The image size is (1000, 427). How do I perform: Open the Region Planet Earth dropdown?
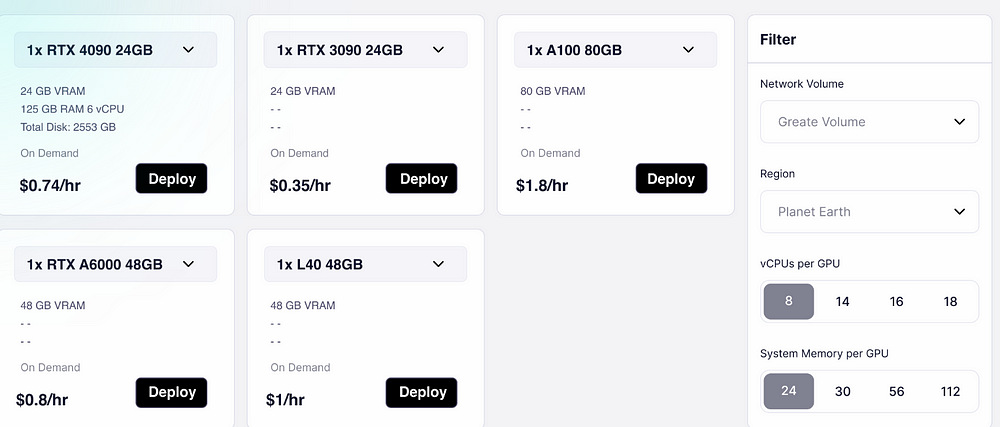tap(869, 212)
